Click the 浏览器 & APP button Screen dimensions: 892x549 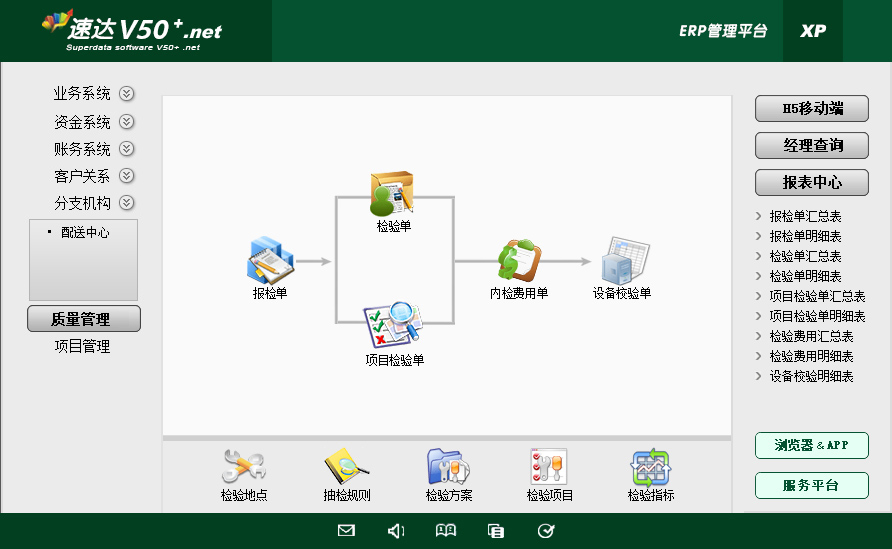(x=812, y=445)
